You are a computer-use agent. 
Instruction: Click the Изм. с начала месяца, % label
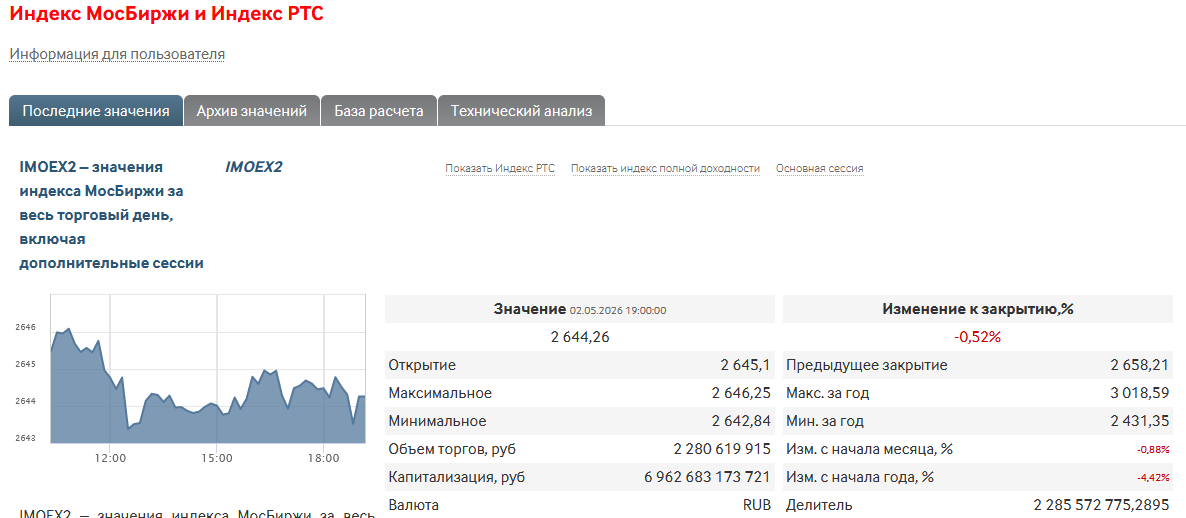[x=869, y=449]
